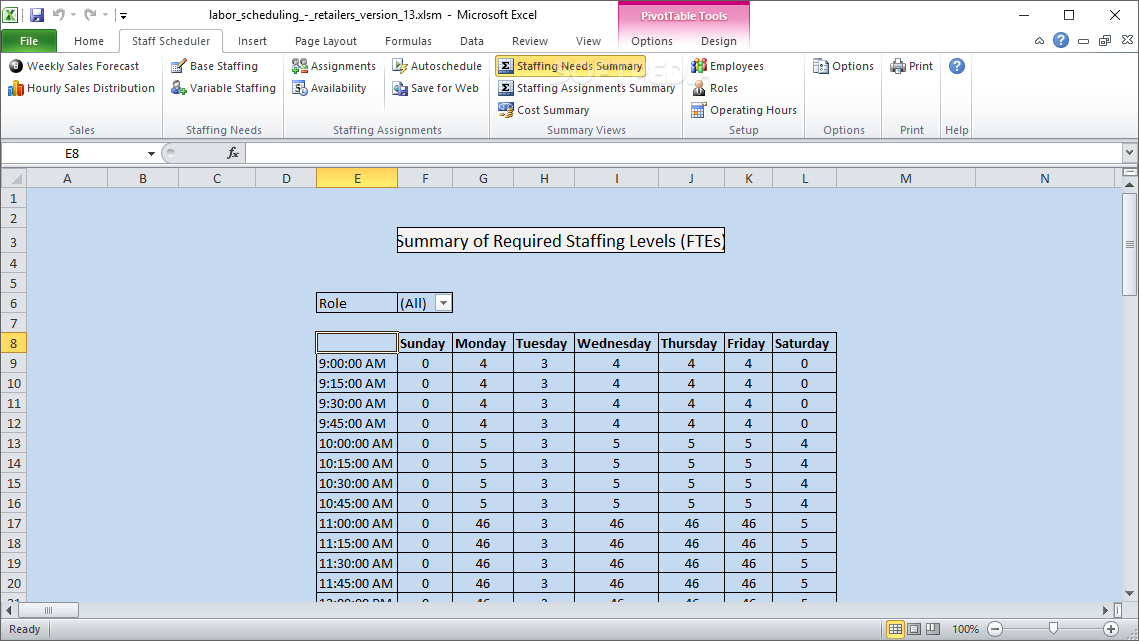
Task: Open Weekly Sales Forecast
Action: 74,66
